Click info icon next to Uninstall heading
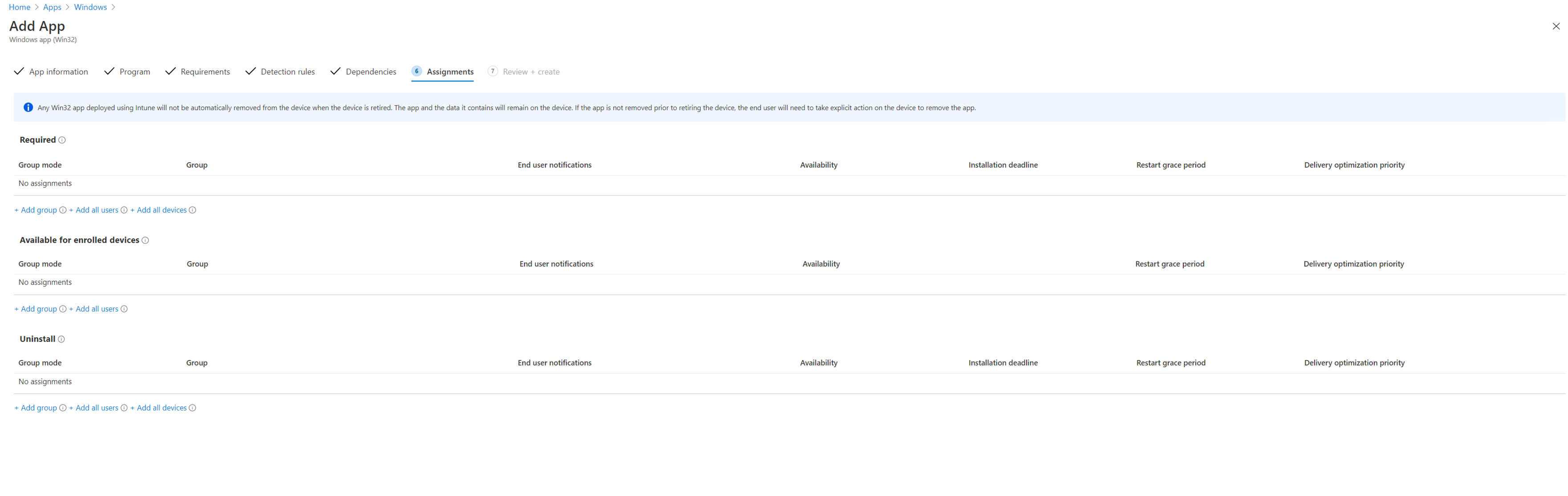The height and width of the screenshot is (496, 1568). tap(61, 340)
